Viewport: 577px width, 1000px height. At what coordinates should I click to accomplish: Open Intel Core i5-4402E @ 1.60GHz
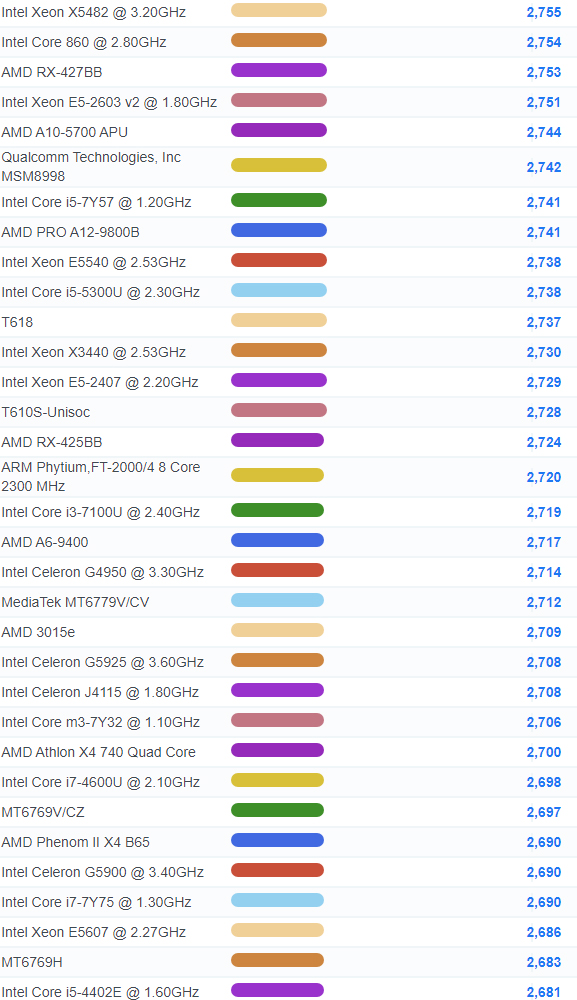point(100,992)
